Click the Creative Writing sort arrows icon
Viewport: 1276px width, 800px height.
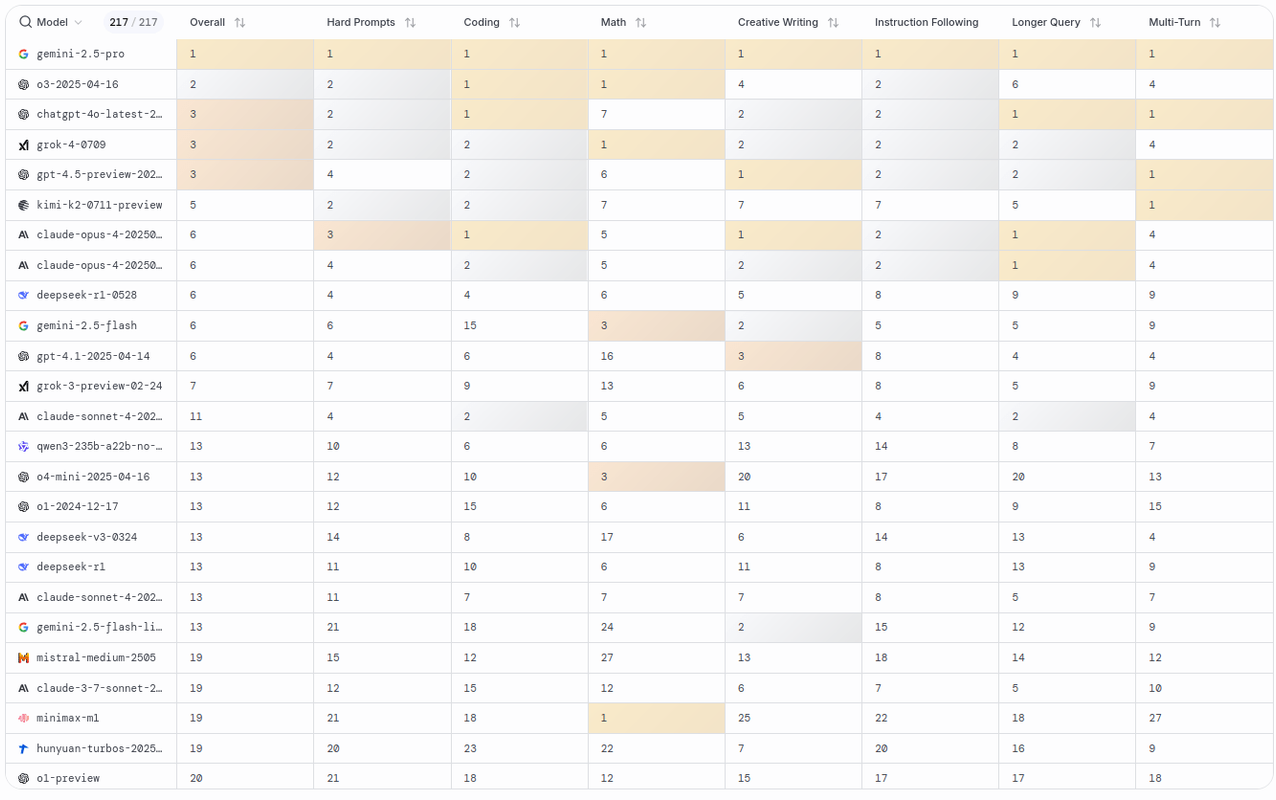(x=833, y=22)
